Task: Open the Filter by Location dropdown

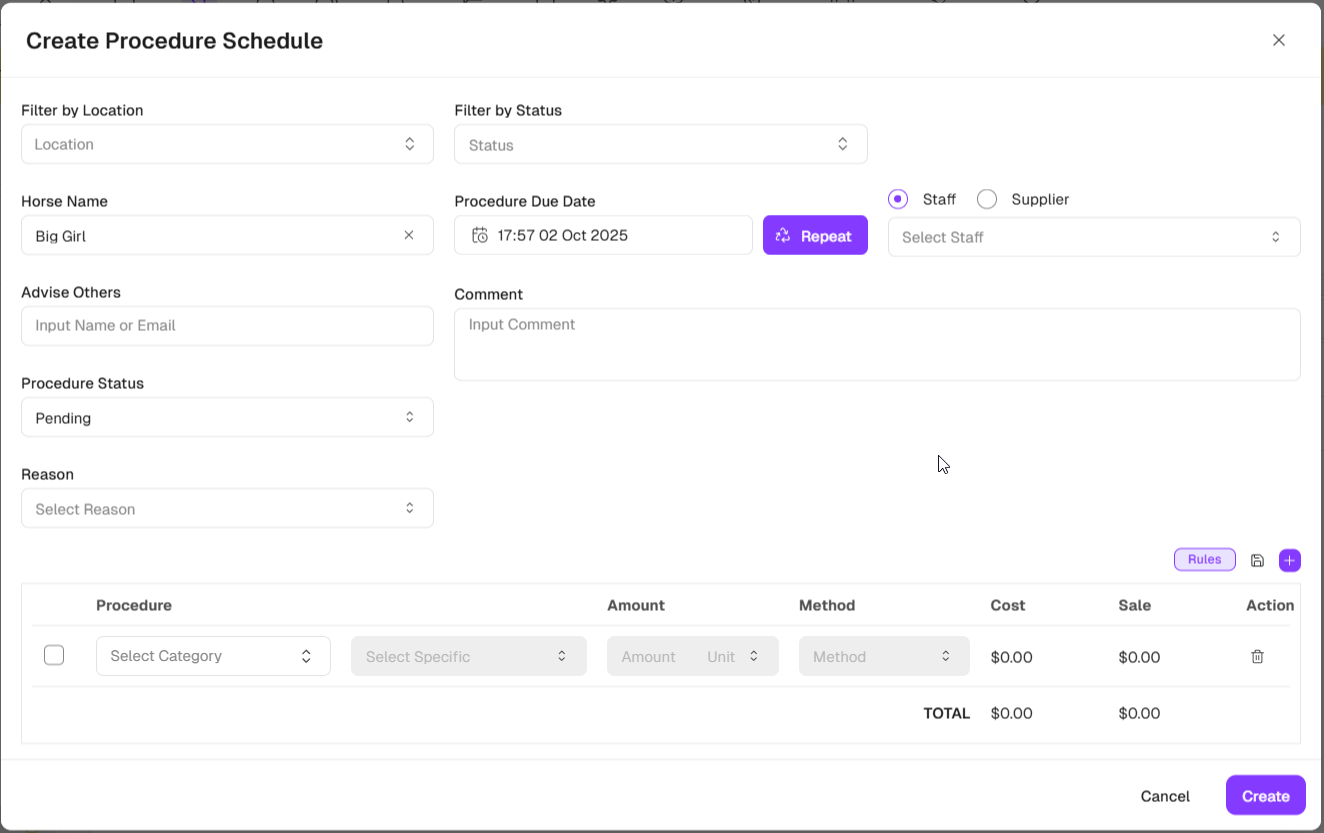Action: 227,144
